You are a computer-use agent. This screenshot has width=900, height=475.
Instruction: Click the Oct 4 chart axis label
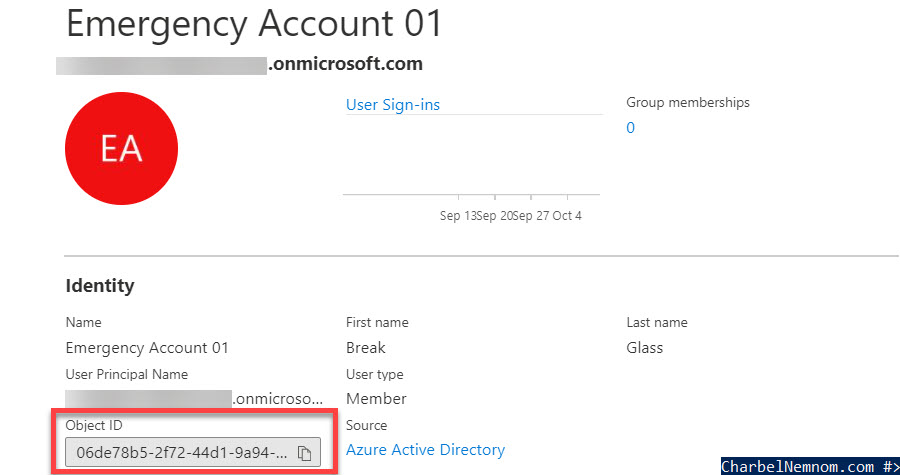tap(567, 216)
